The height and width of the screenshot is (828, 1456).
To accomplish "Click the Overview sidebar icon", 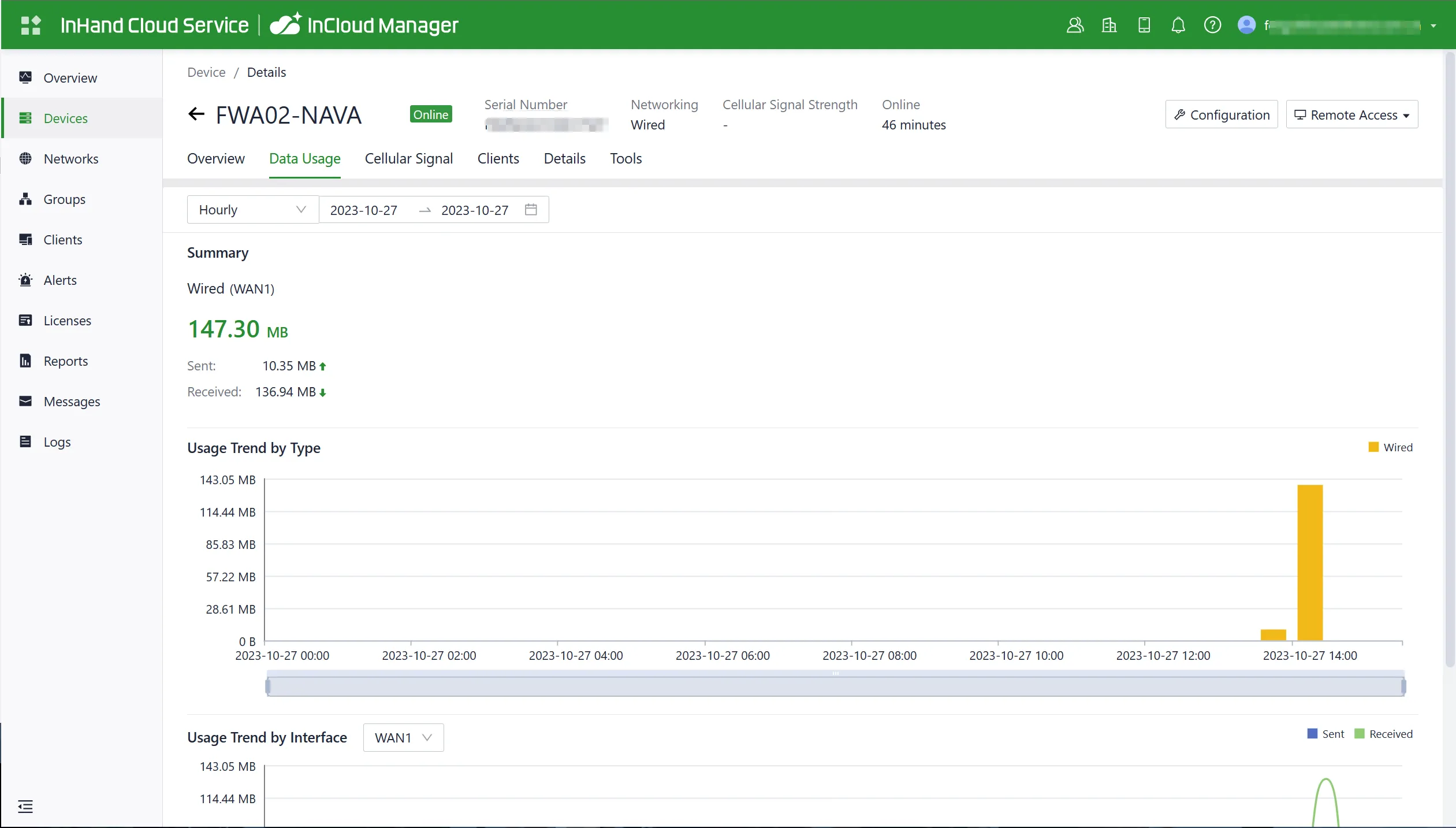I will 25,77.
